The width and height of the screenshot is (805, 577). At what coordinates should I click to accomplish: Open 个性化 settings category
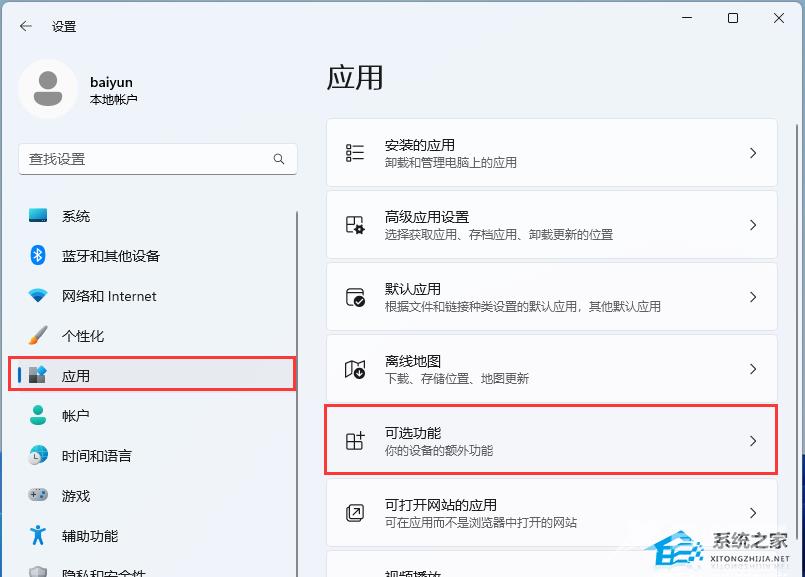coord(152,336)
